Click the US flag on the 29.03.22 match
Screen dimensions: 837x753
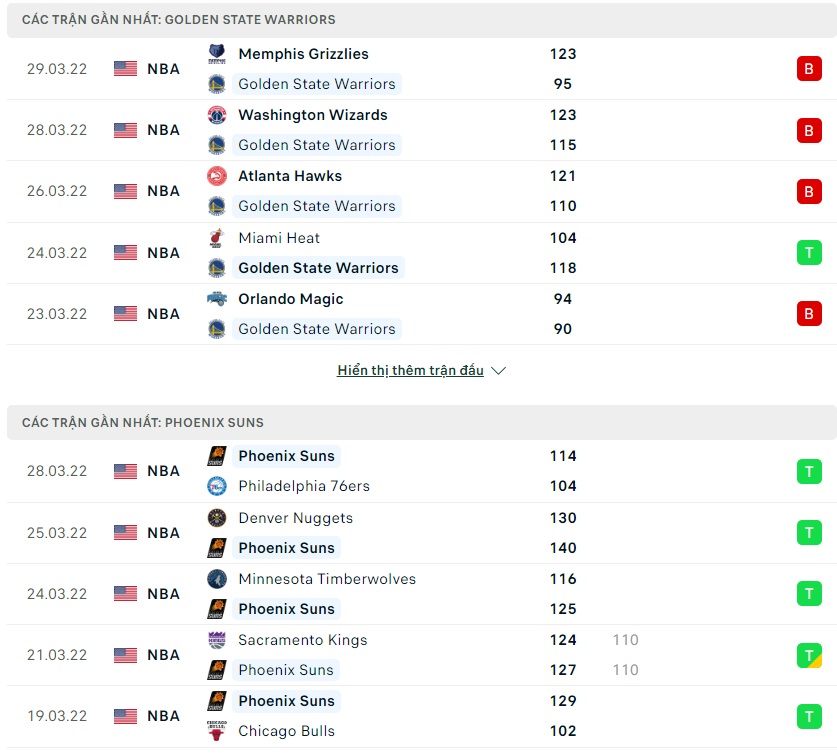click(x=125, y=69)
